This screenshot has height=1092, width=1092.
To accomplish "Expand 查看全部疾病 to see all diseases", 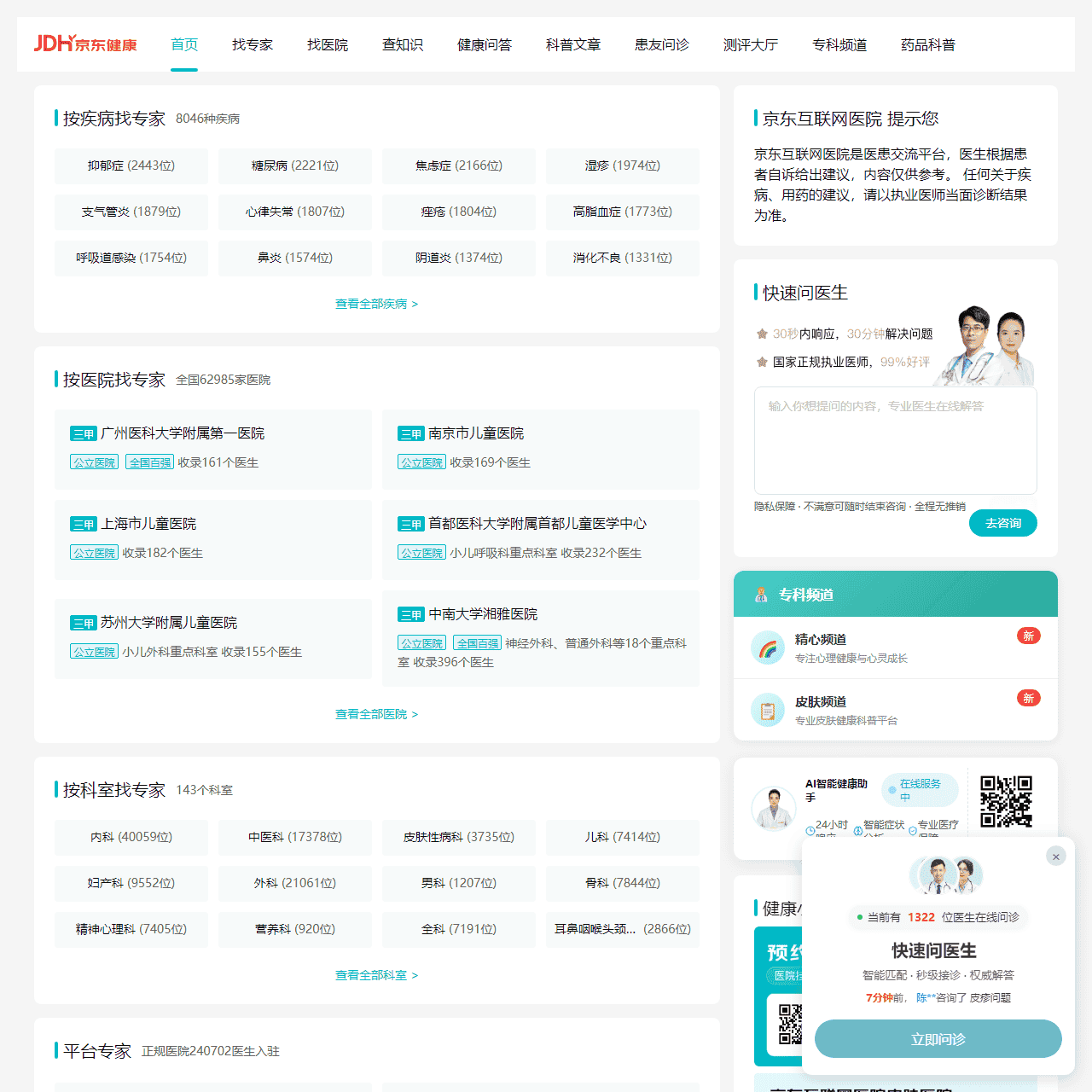I will click(x=376, y=304).
